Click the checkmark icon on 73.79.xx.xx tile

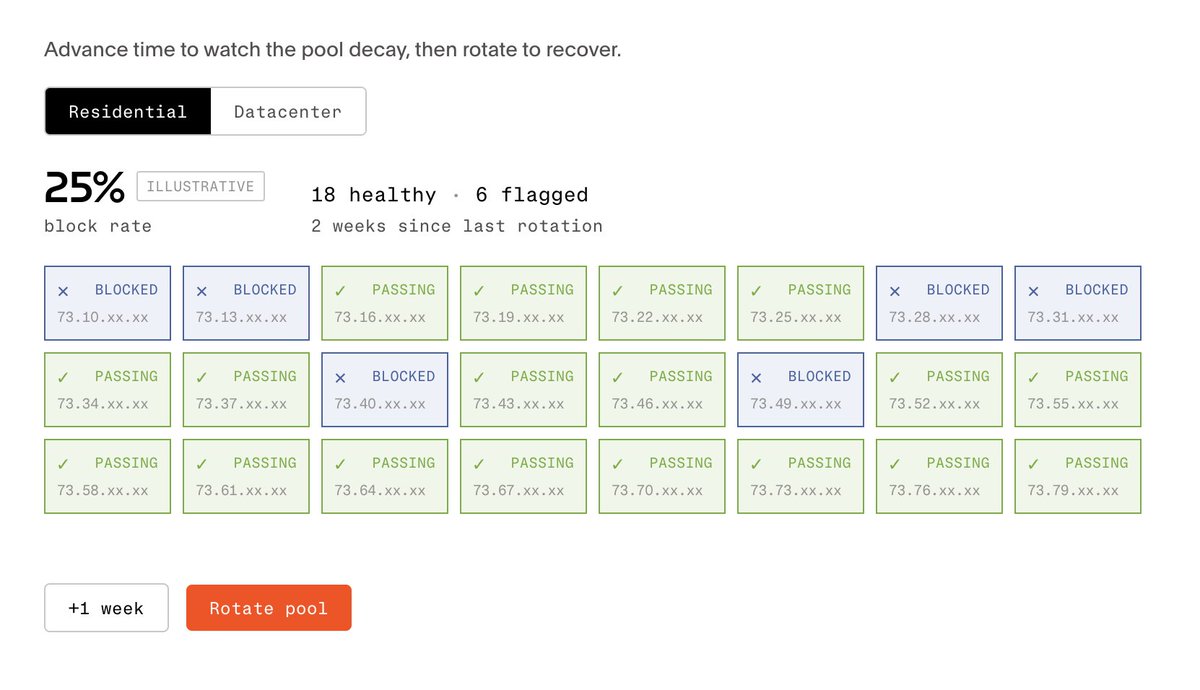1033,464
